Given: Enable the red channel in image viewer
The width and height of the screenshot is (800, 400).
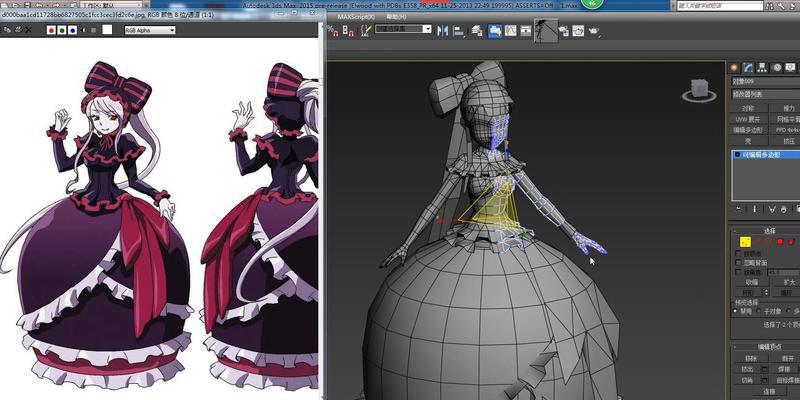Looking at the screenshot, I should 51,30.
